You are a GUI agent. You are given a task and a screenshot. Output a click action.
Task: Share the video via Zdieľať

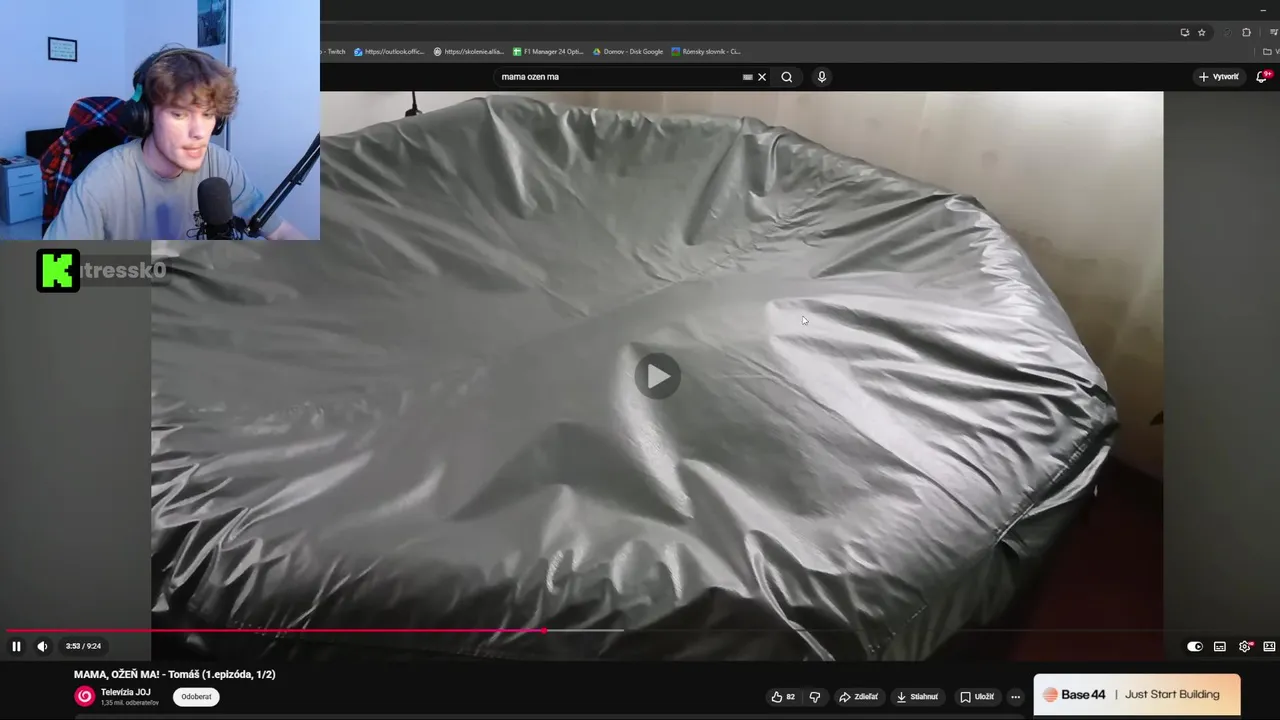(x=858, y=697)
